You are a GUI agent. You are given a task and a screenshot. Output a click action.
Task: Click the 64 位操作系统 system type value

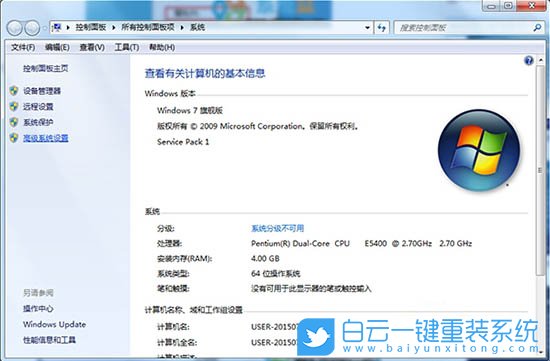point(276,273)
